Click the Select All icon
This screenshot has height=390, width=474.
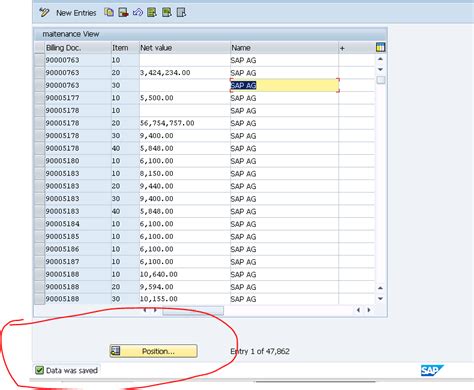152,13
